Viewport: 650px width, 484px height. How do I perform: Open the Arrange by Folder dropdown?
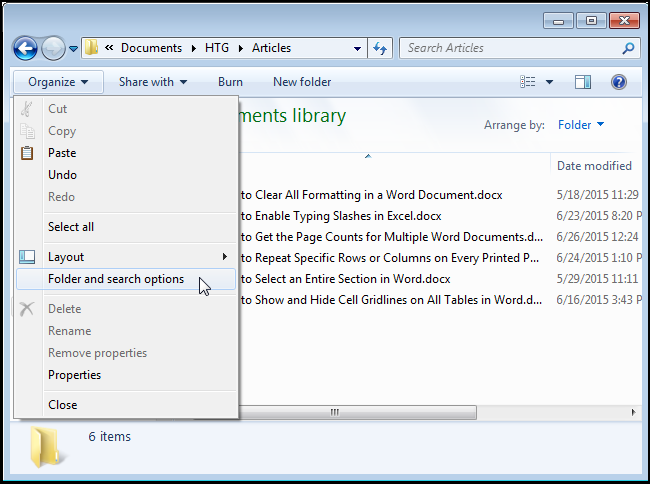tap(581, 125)
